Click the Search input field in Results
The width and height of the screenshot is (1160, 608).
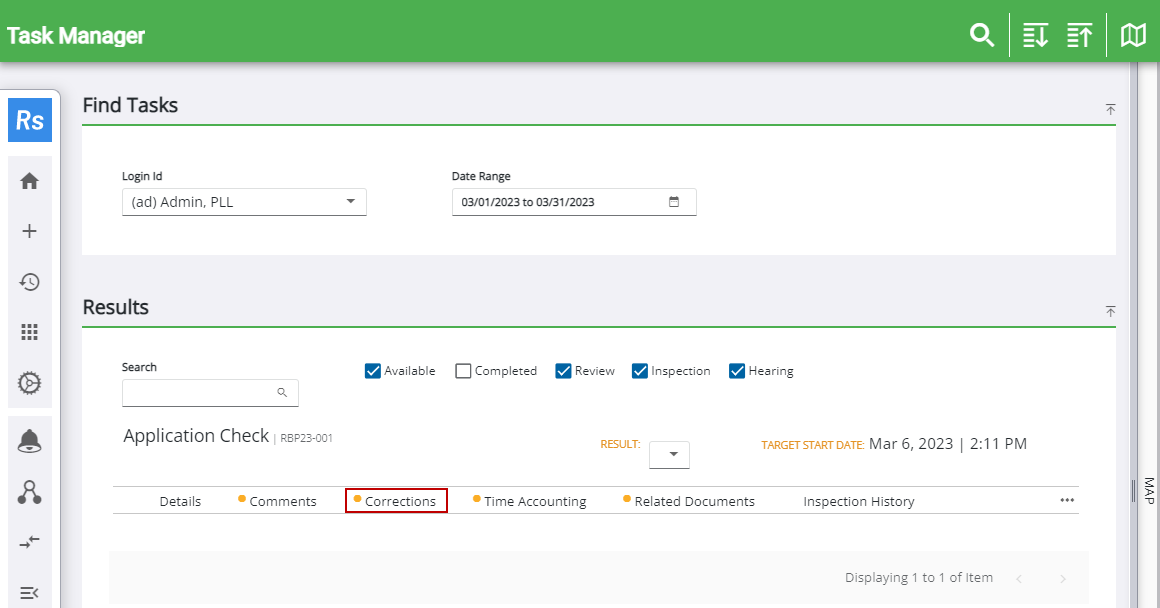click(200, 393)
